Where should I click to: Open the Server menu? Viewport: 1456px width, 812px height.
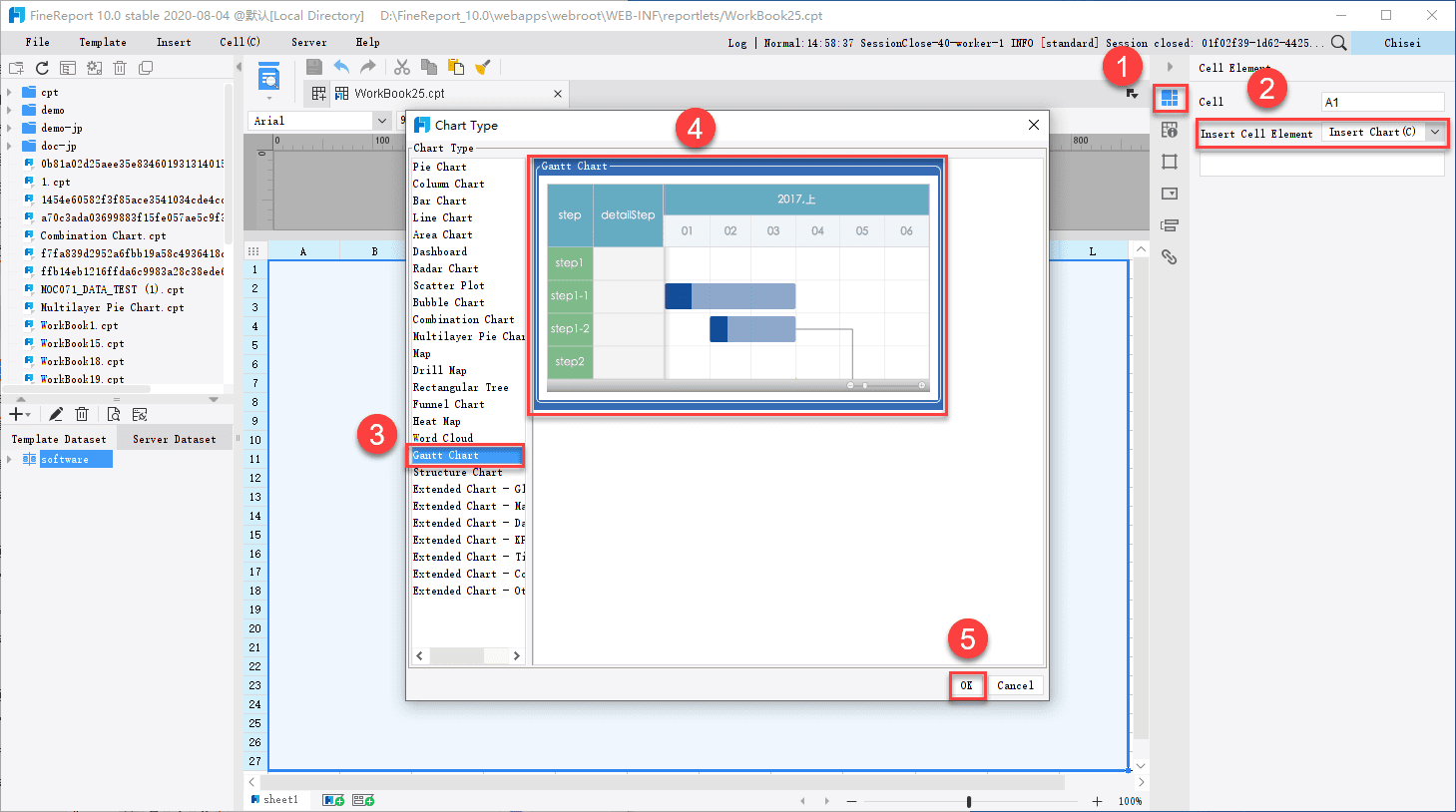(x=308, y=42)
